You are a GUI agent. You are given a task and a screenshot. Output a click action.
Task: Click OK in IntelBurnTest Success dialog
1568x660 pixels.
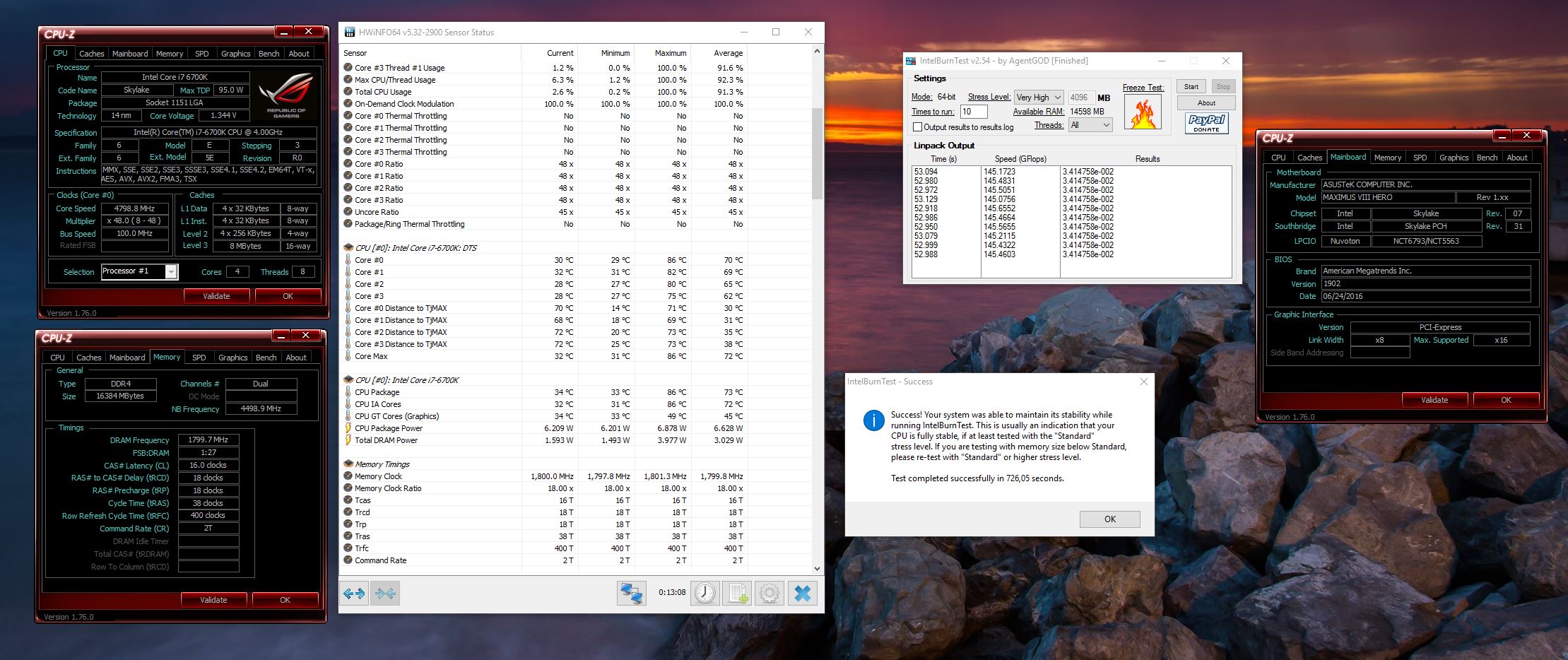click(1109, 519)
